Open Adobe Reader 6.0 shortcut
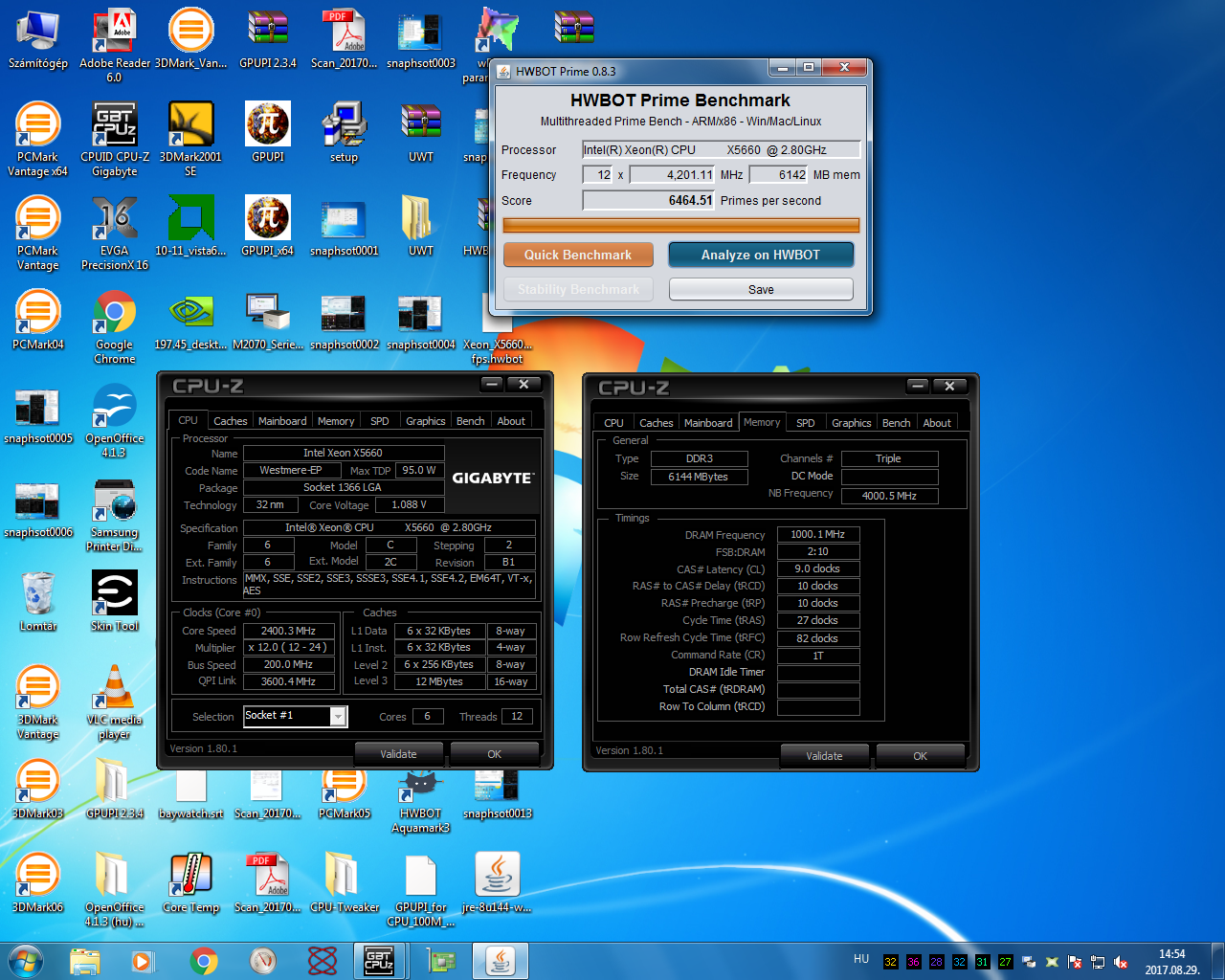The width and height of the screenshot is (1225, 980). (114, 45)
